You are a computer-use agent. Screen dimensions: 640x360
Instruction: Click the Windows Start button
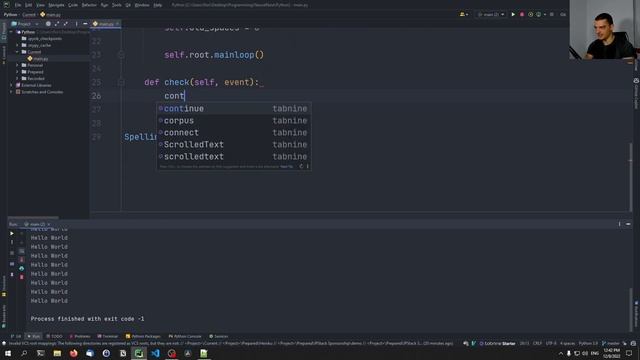(8, 353)
